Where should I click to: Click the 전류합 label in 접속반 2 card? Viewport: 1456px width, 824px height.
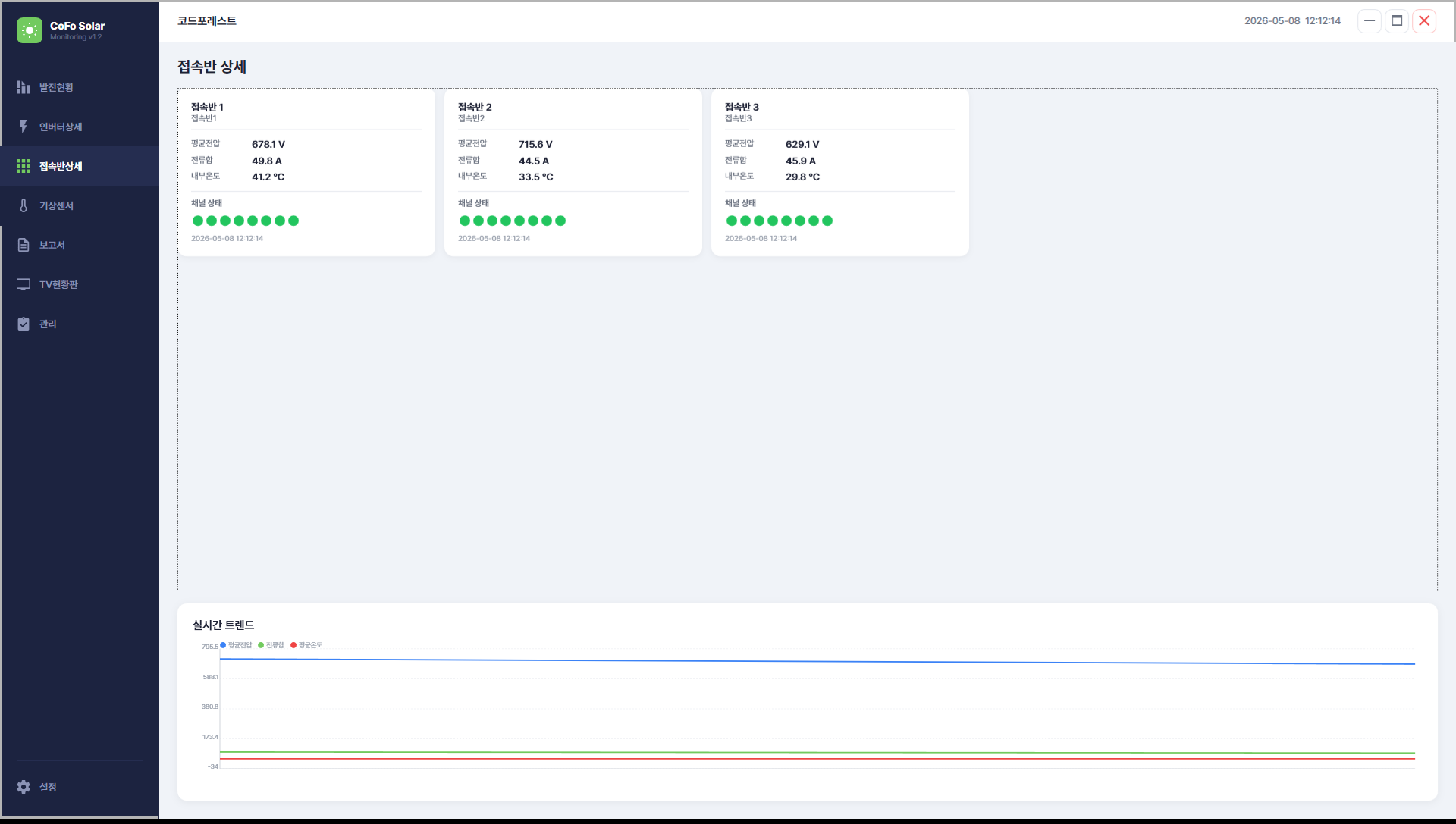[469, 160]
